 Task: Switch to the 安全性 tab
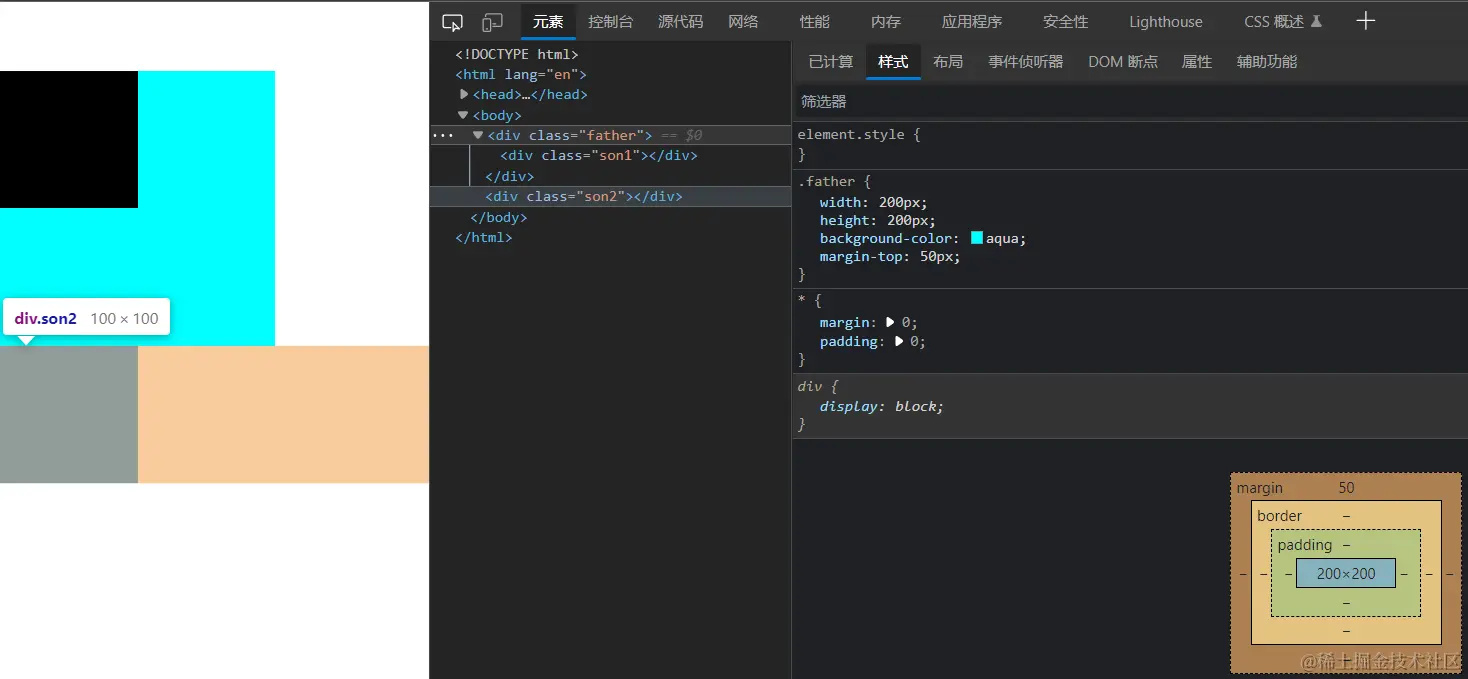pos(1065,22)
